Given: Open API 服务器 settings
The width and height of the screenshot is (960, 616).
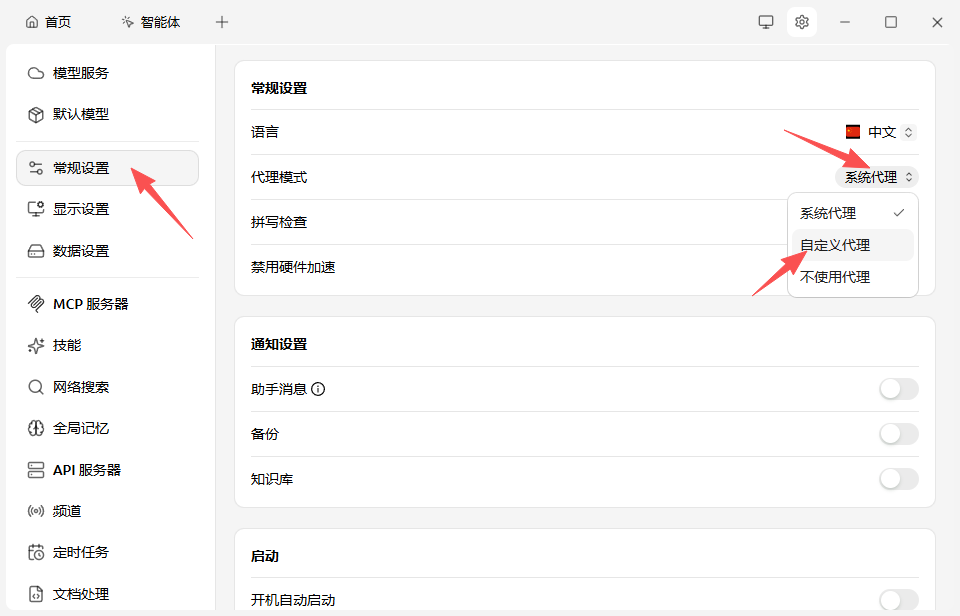Looking at the screenshot, I should pos(107,470).
